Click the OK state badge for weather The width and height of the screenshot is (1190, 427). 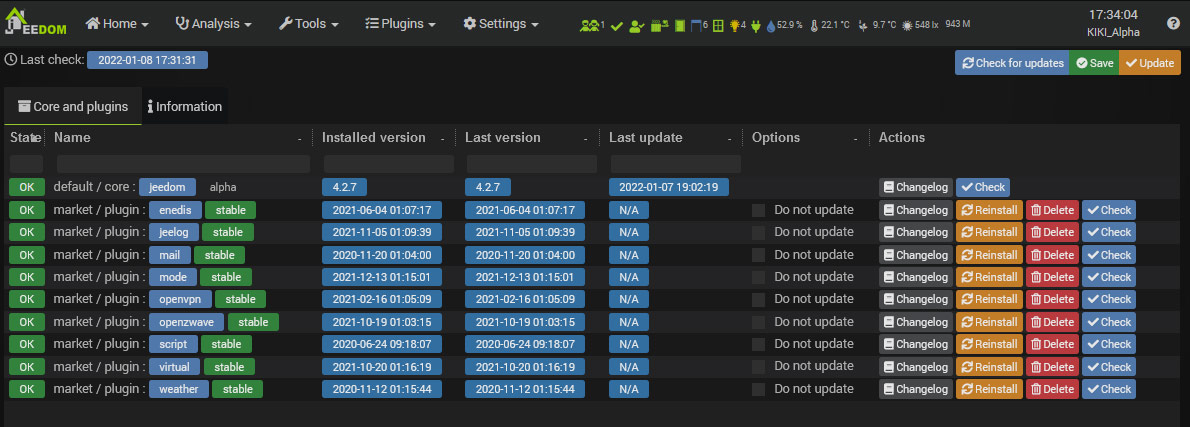[x=27, y=389]
